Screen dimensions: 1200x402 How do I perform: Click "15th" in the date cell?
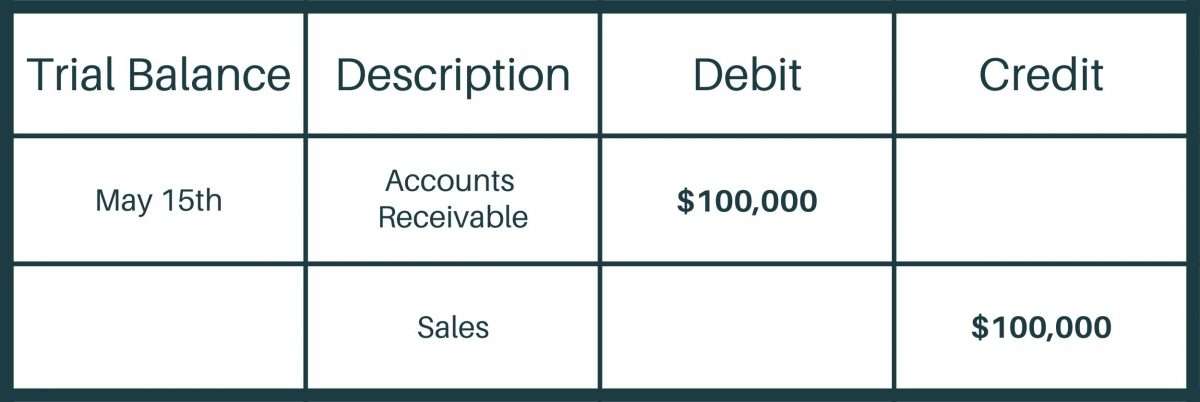tap(191, 201)
